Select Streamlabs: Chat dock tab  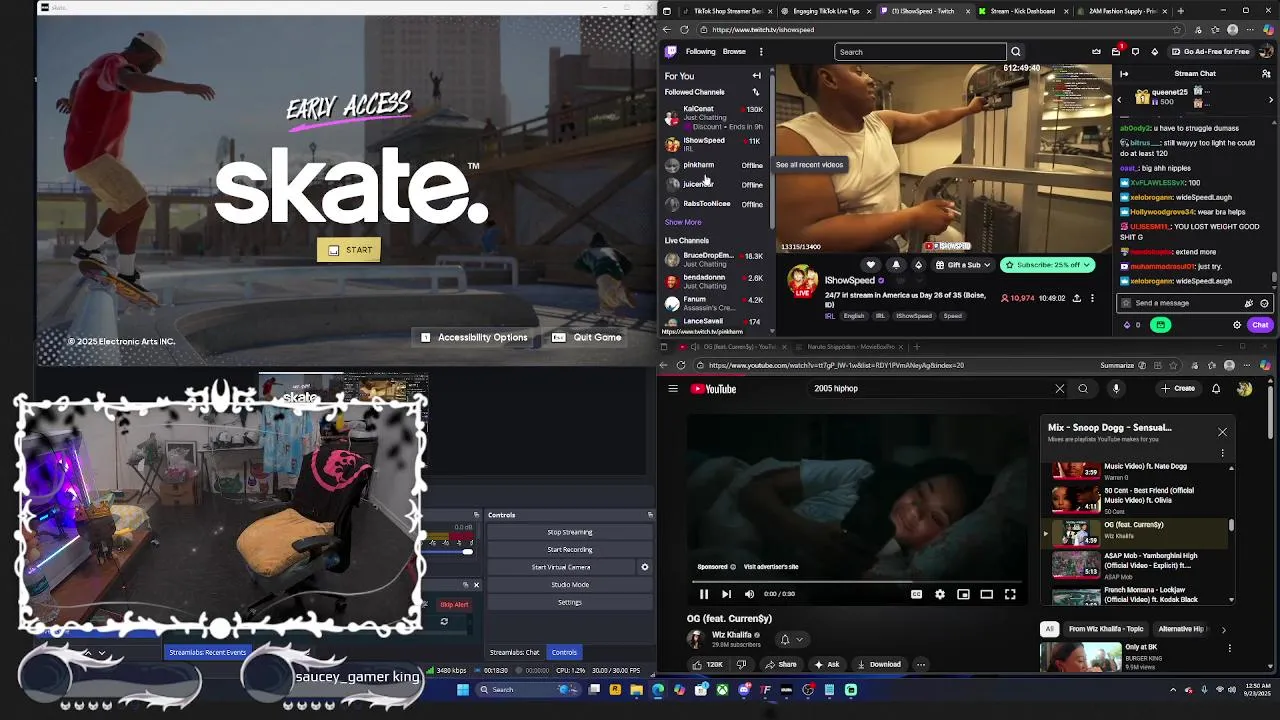[x=514, y=652]
